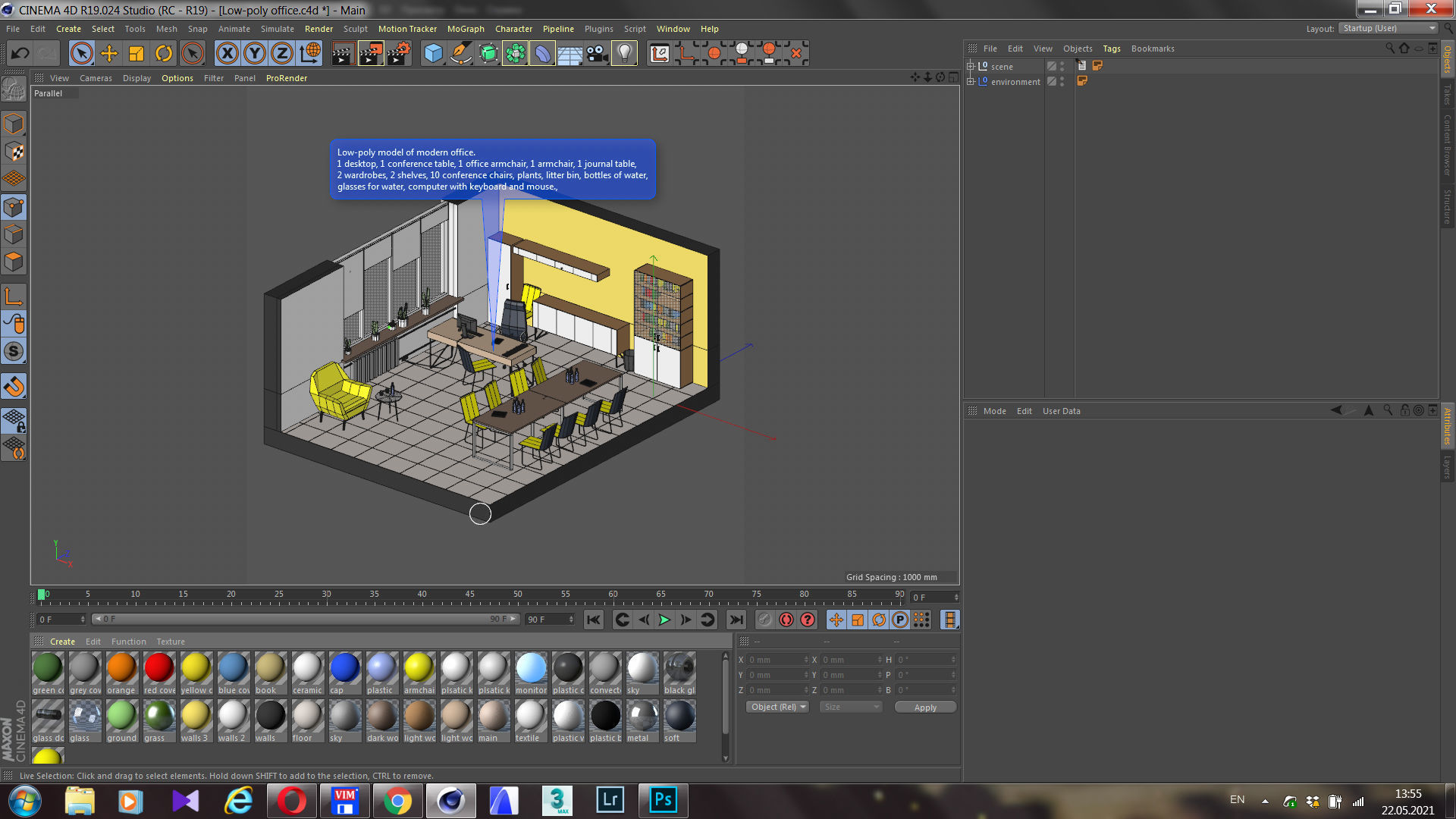The height and width of the screenshot is (819, 1456).
Task: Toggle environment editor visibility dot
Action: click(1062, 79)
